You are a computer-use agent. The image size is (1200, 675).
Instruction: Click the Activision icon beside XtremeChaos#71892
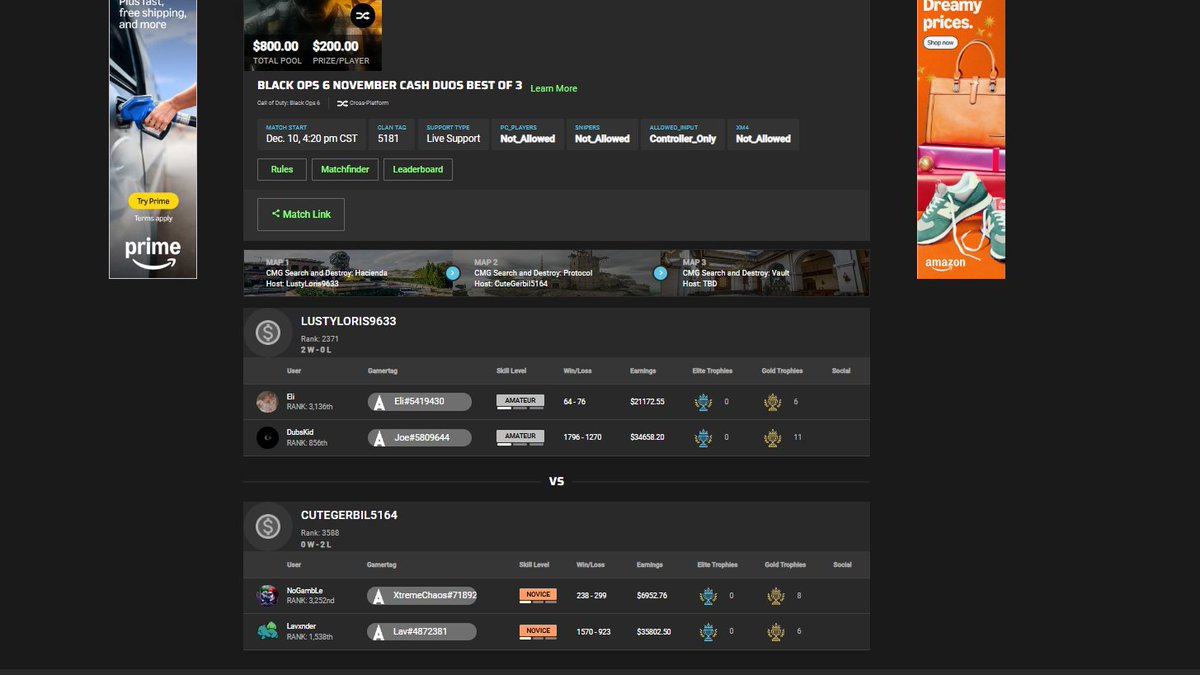379,596
